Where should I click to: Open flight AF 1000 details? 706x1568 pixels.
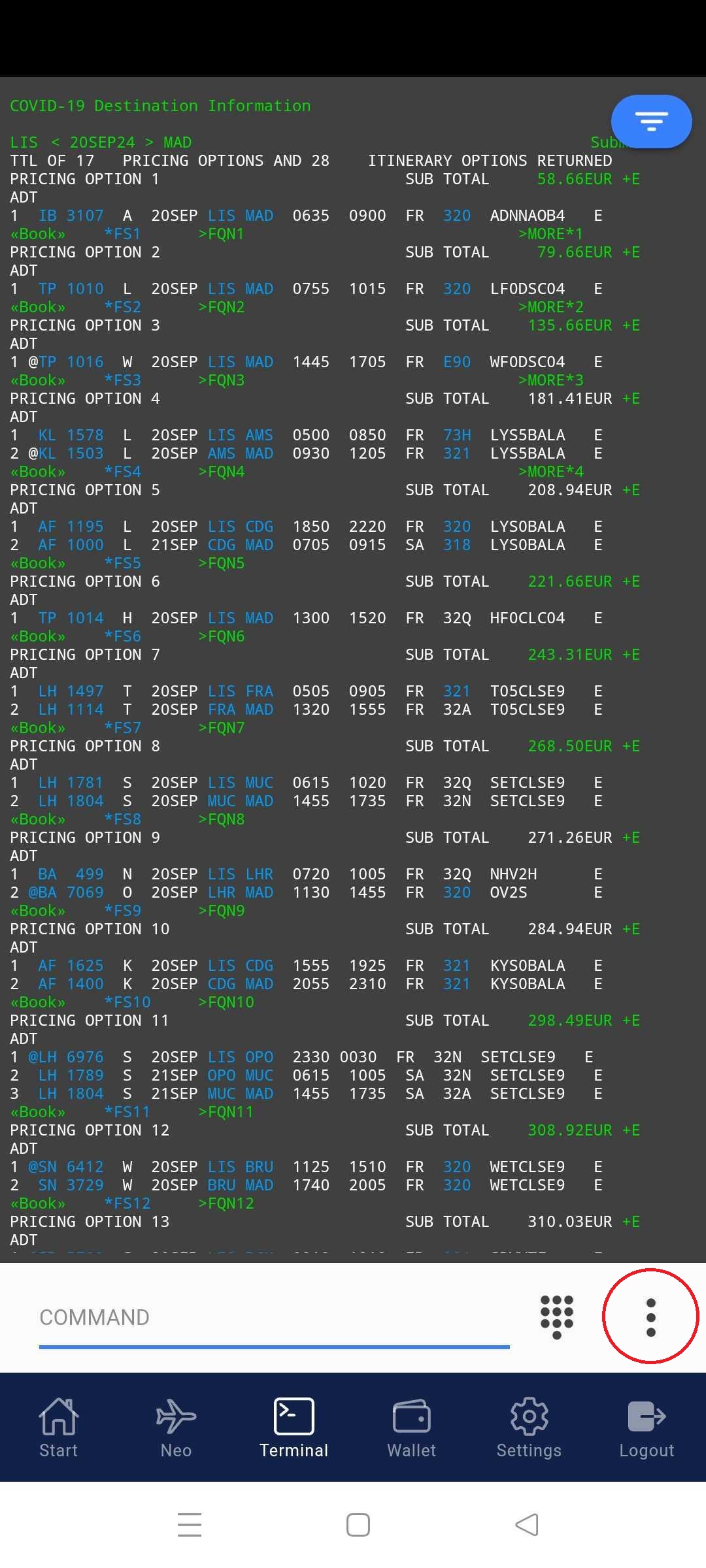click(71, 545)
